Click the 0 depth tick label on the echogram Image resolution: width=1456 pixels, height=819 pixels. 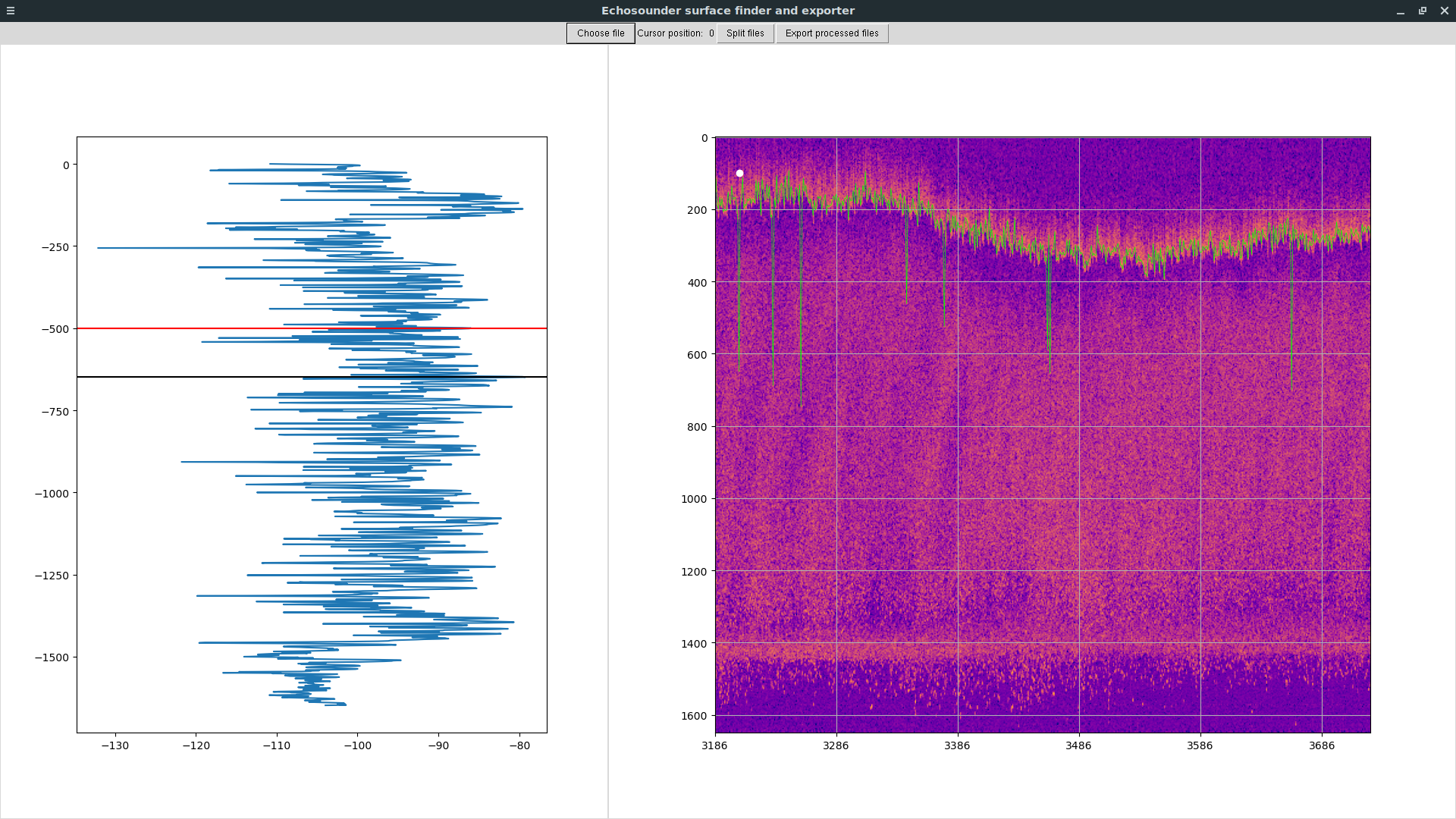(x=704, y=138)
